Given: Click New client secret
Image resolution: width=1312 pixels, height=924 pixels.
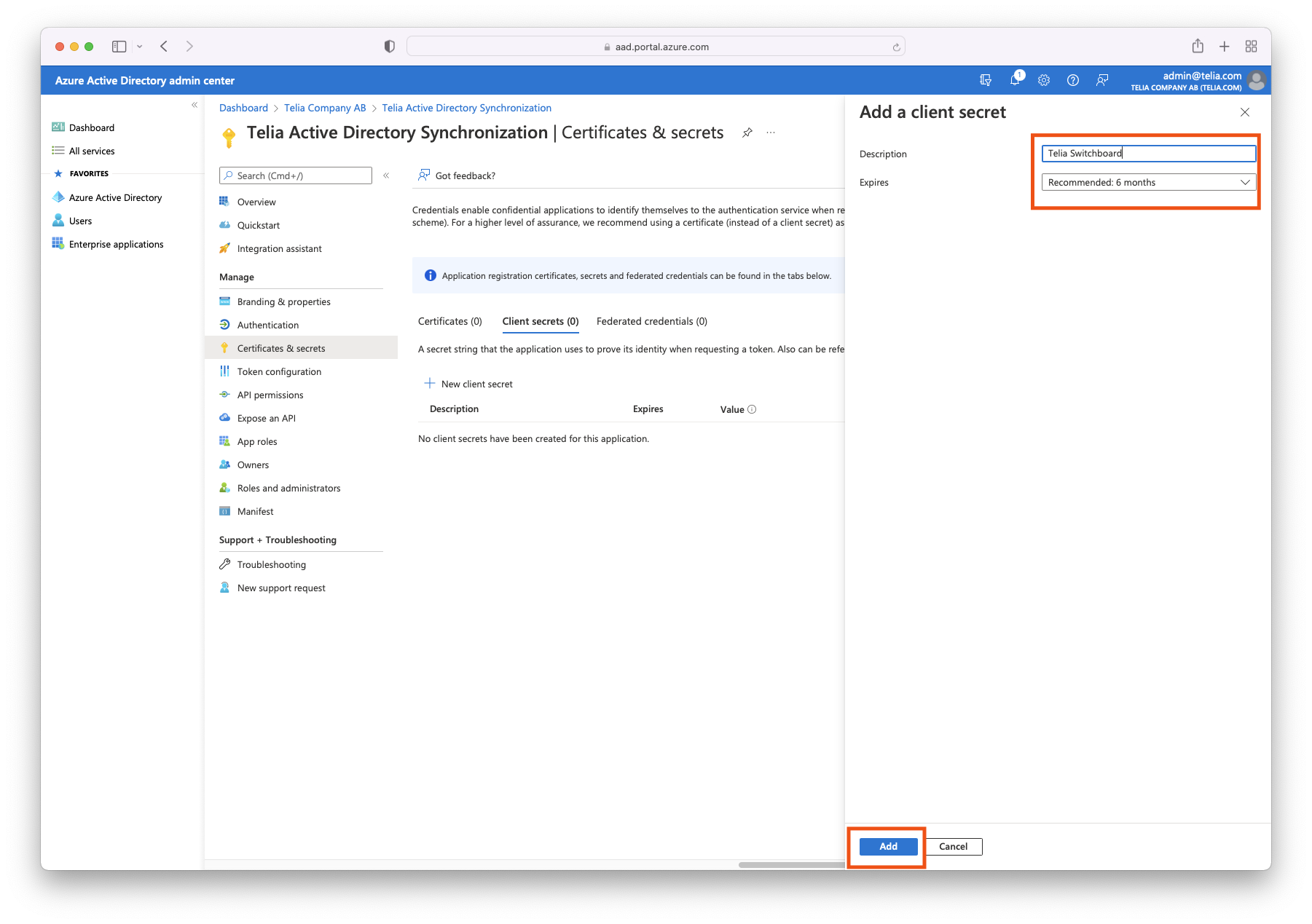Looking at the screenshot, I should (x=469, y=384).
